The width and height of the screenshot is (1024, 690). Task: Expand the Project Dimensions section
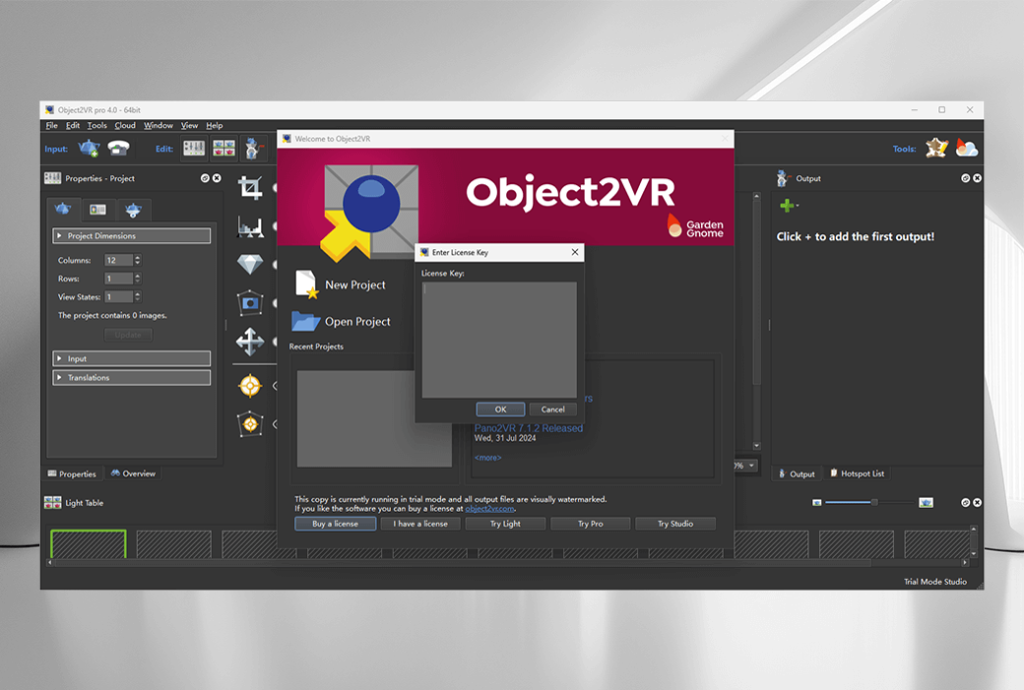click(x=132, y=236)
